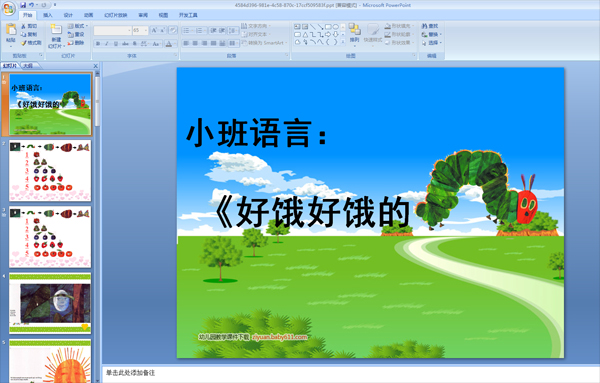The image size is (600, 383).
Task: Select the oval shape in shapes gallery
Action: click(x=336, y=27)
